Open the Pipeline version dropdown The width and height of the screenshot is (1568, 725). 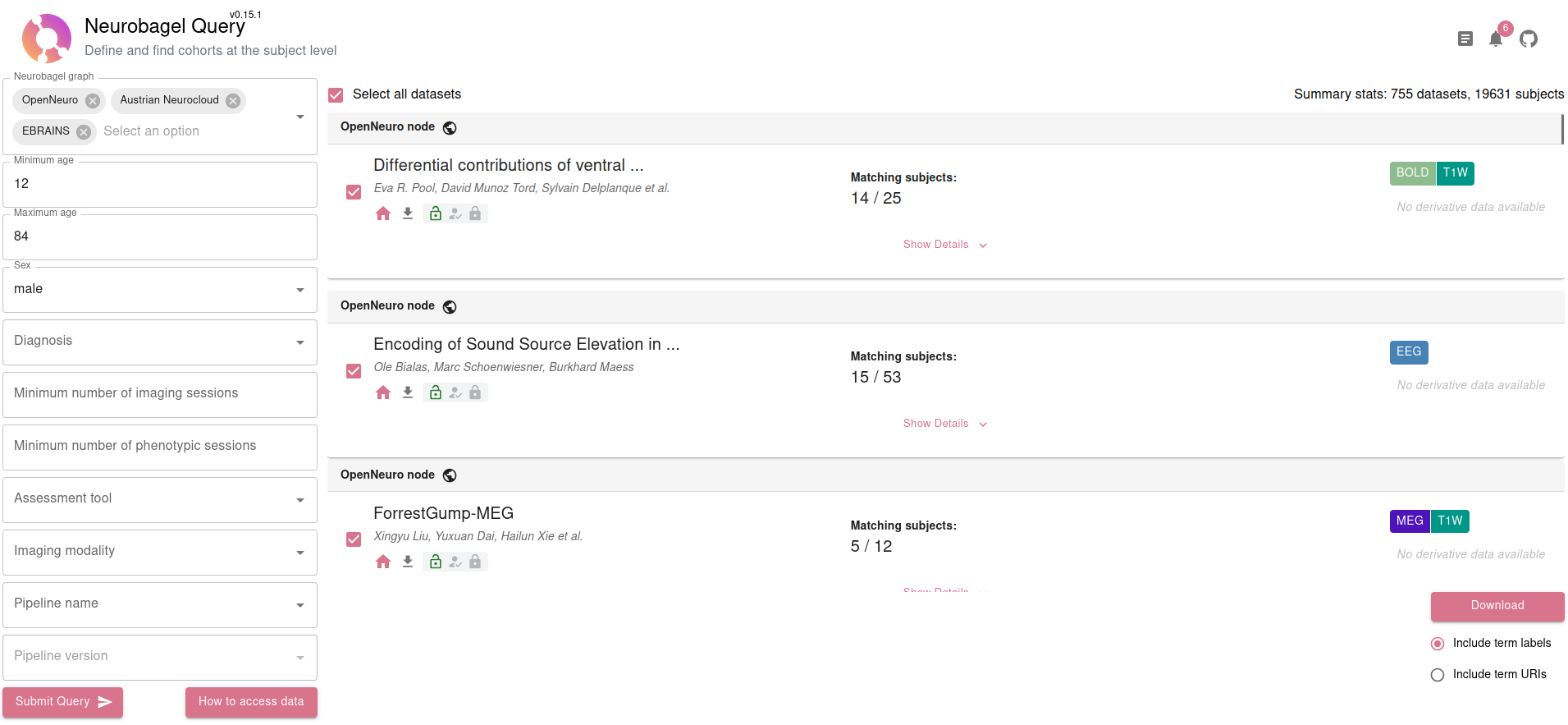click(160, 658)
